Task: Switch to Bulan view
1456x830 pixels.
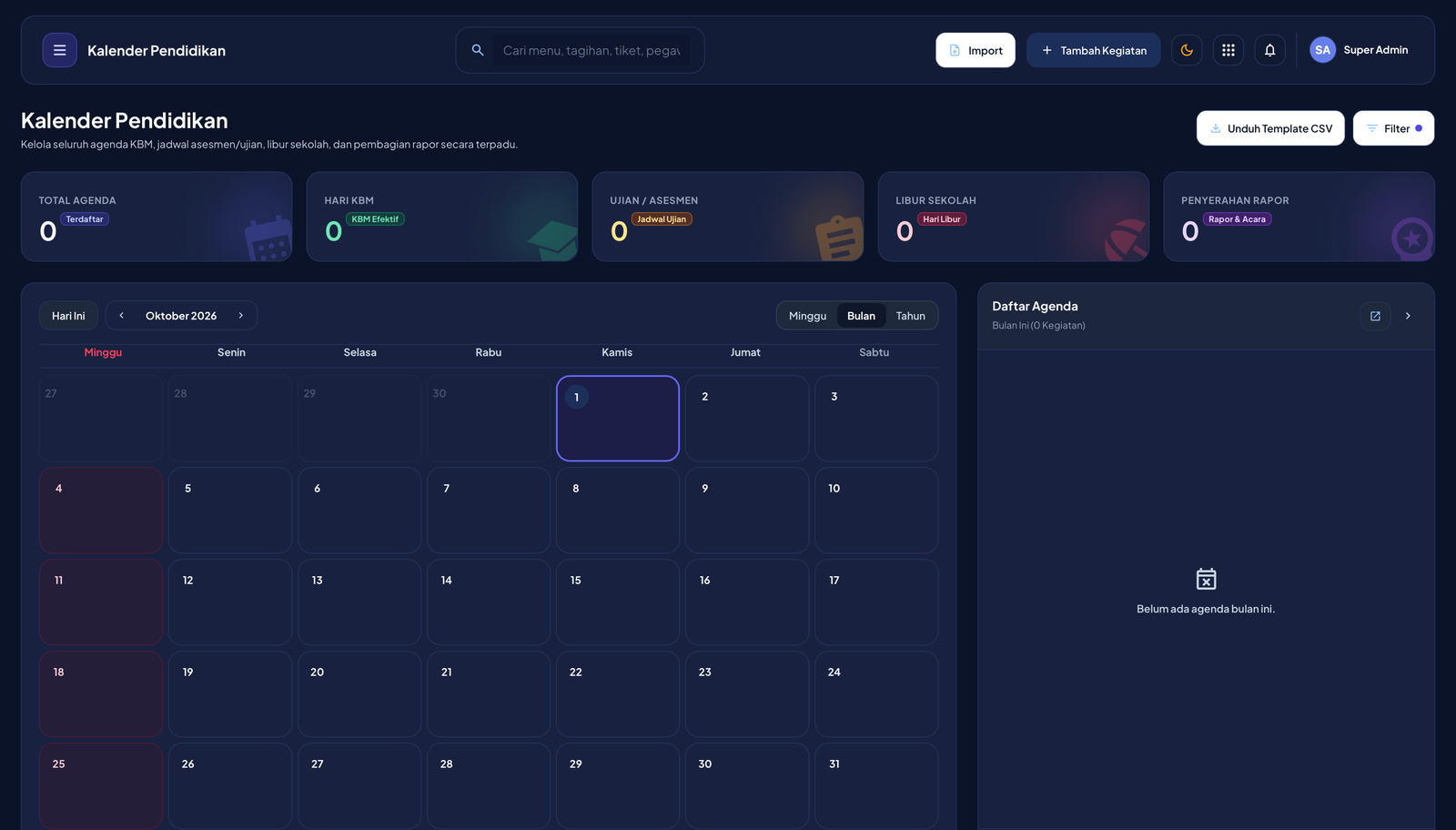Action: click(x=861, y=316)
